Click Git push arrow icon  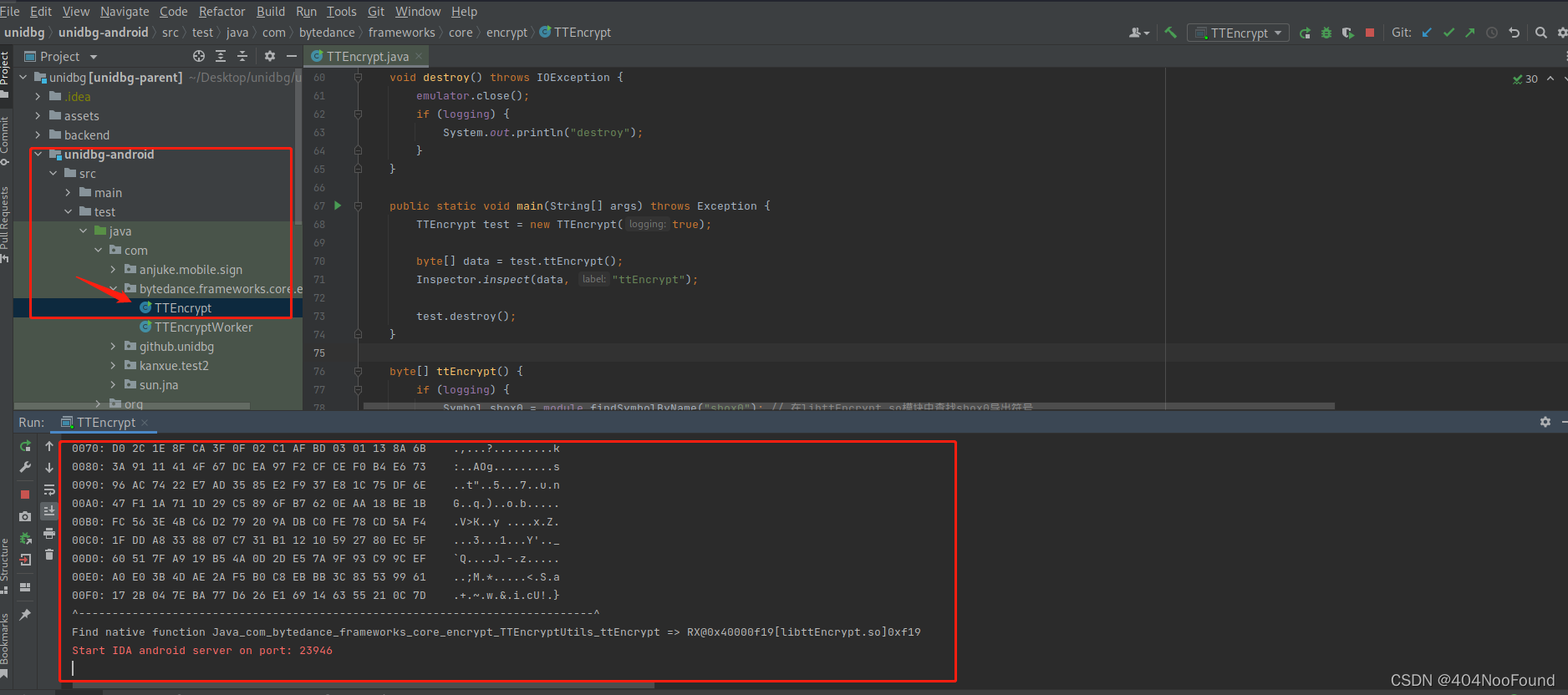[x=1470, y=33]
